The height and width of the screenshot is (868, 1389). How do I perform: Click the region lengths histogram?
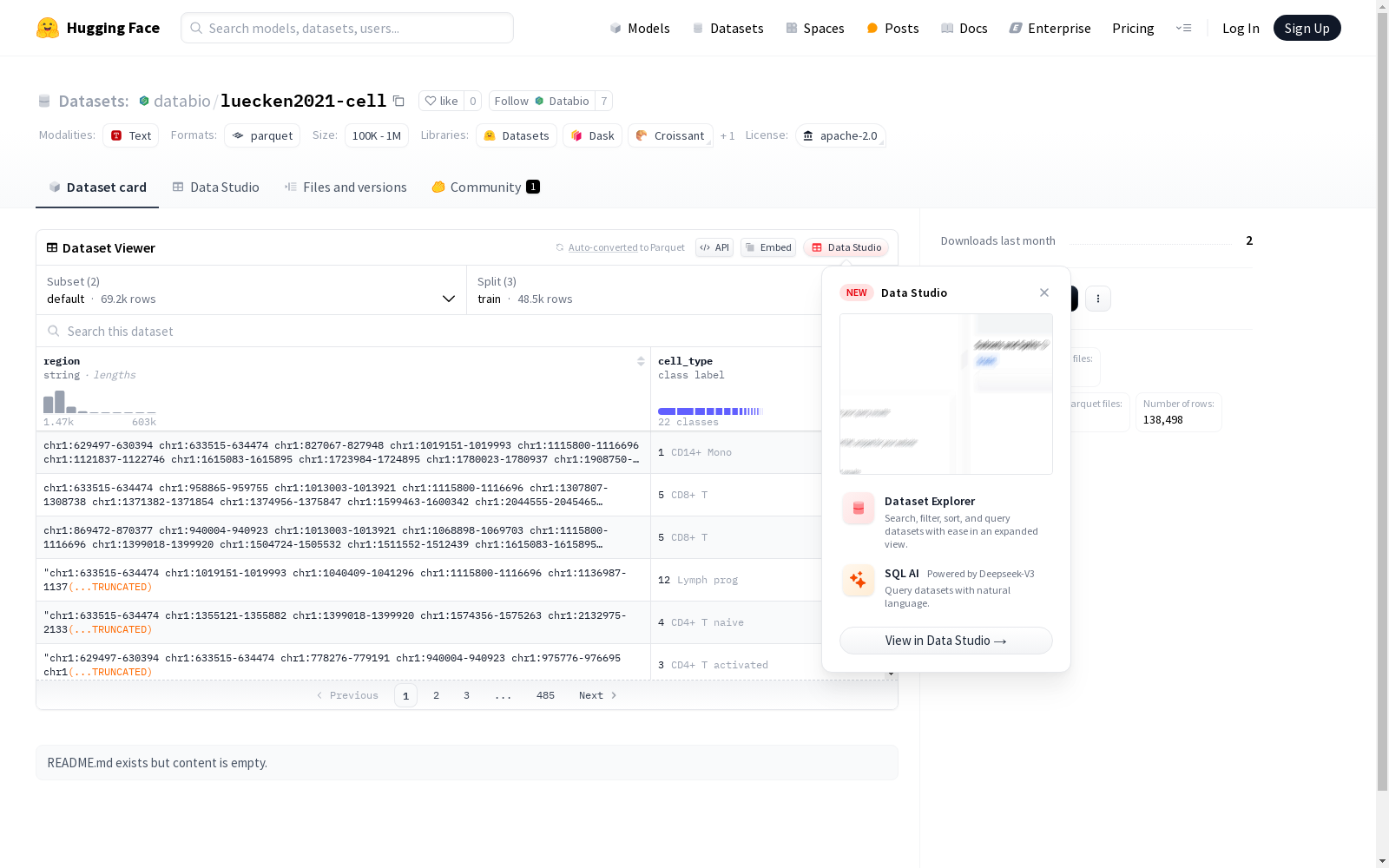click(x=100, y=402)
